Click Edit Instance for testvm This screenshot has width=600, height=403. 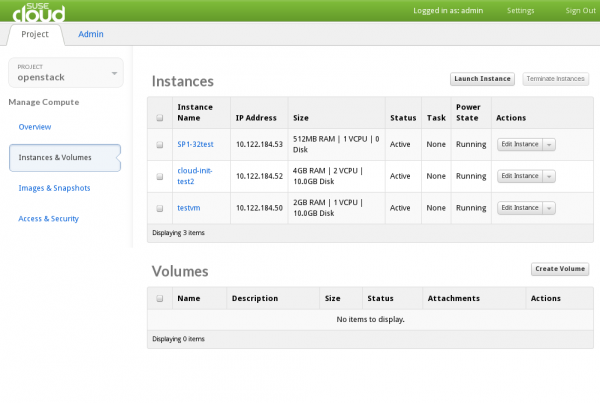tap(520, 208)
